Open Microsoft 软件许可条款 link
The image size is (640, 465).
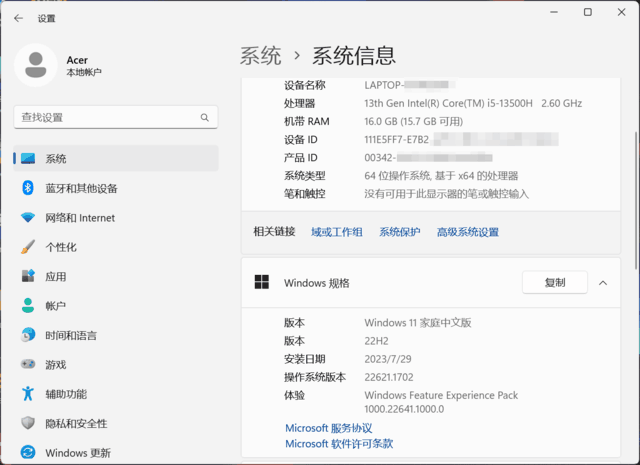click(339, 443)
